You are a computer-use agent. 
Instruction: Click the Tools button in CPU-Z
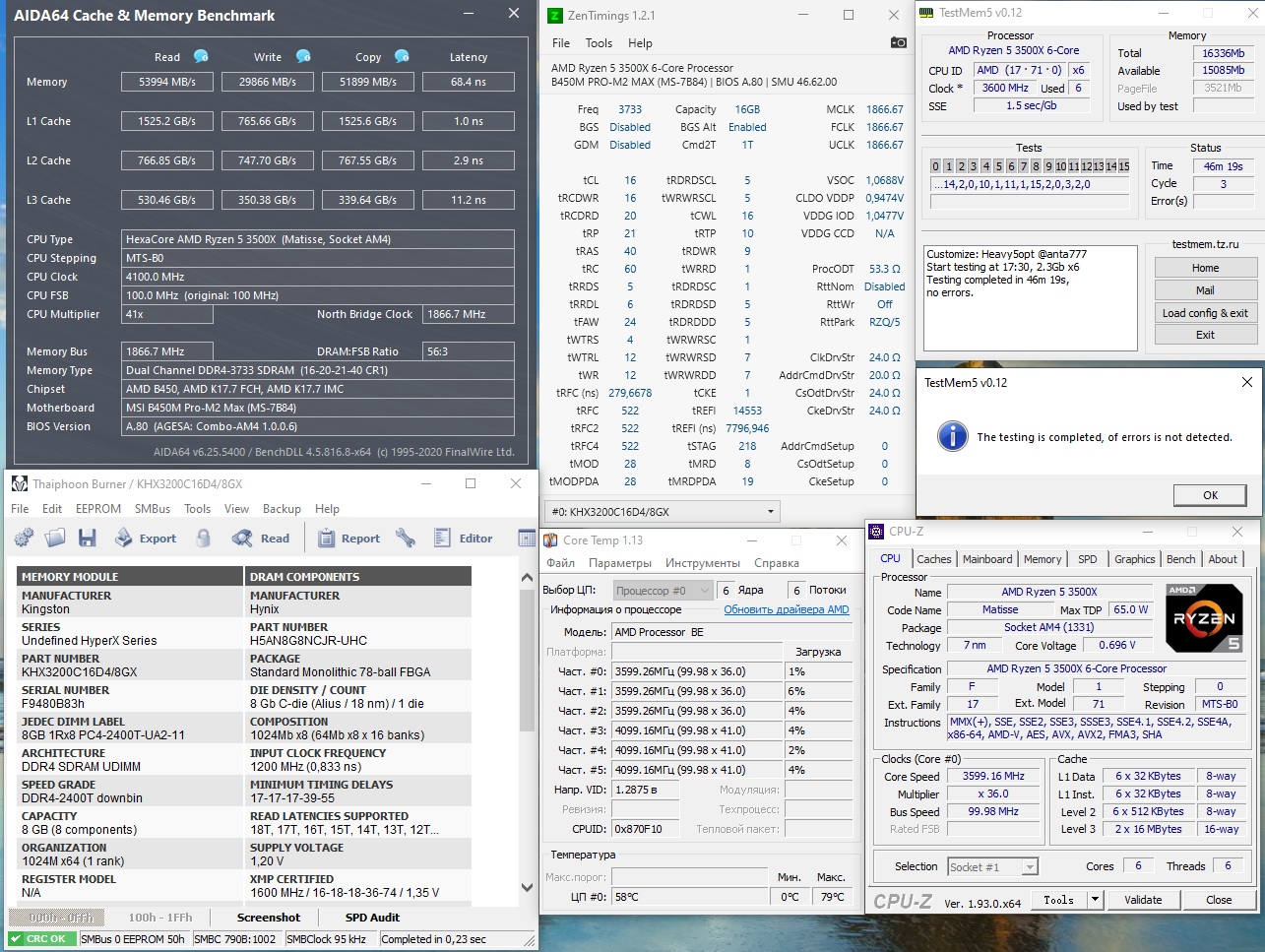tap(1058, 900)
